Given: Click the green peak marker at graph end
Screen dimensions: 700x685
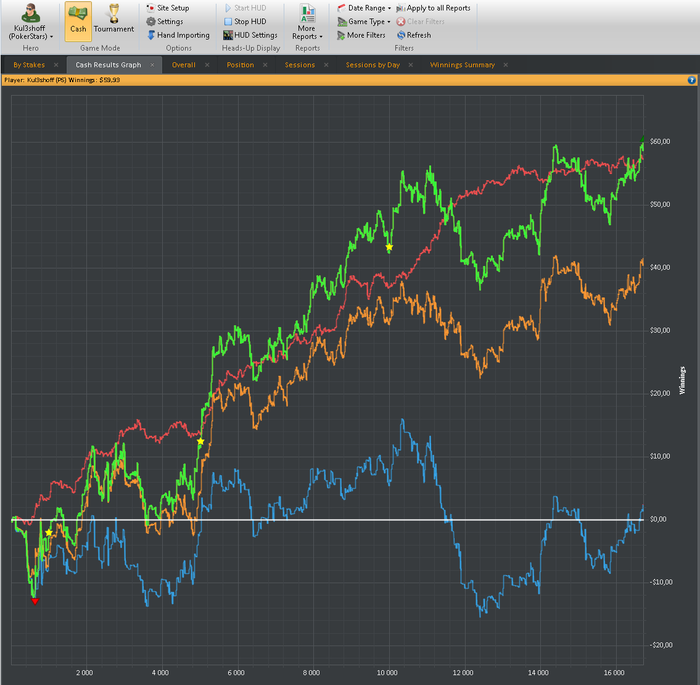Looking at the screenshot, I should [642, 139].
